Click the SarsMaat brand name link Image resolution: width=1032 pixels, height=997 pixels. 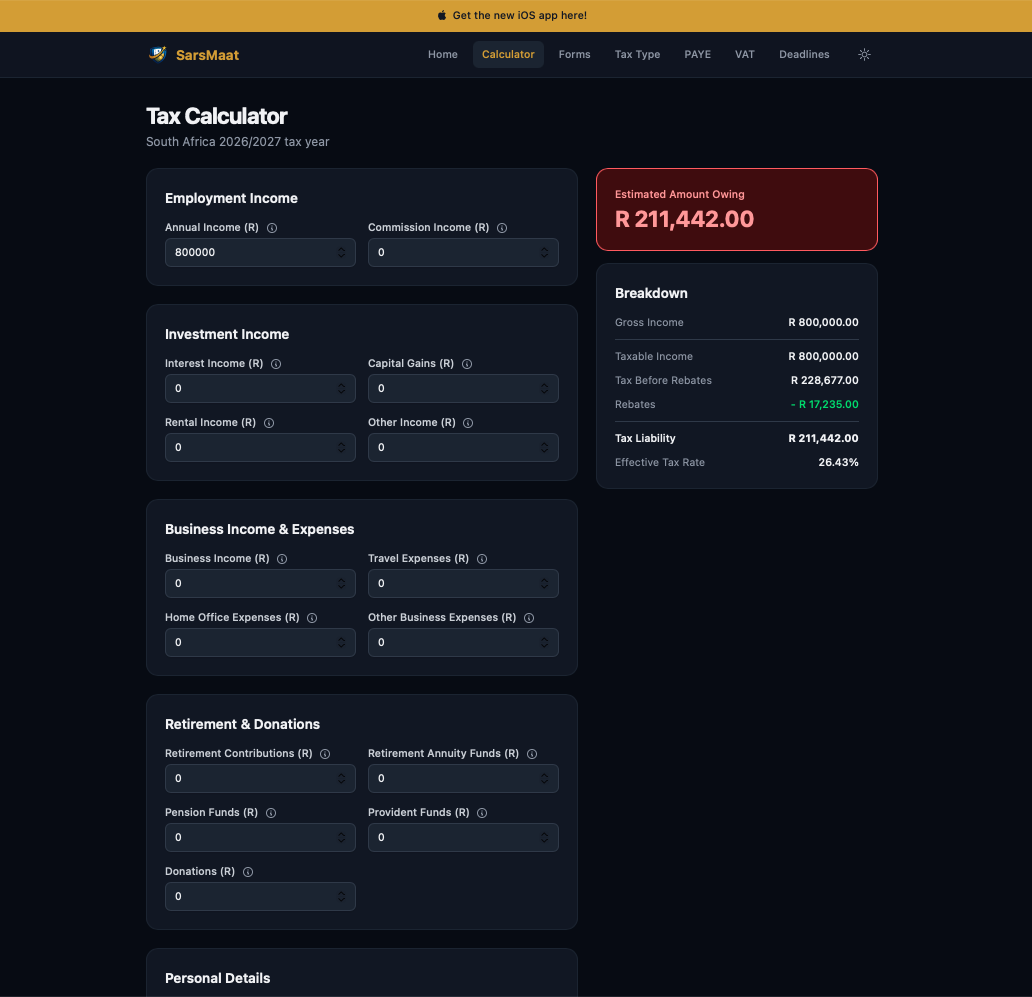207,55
